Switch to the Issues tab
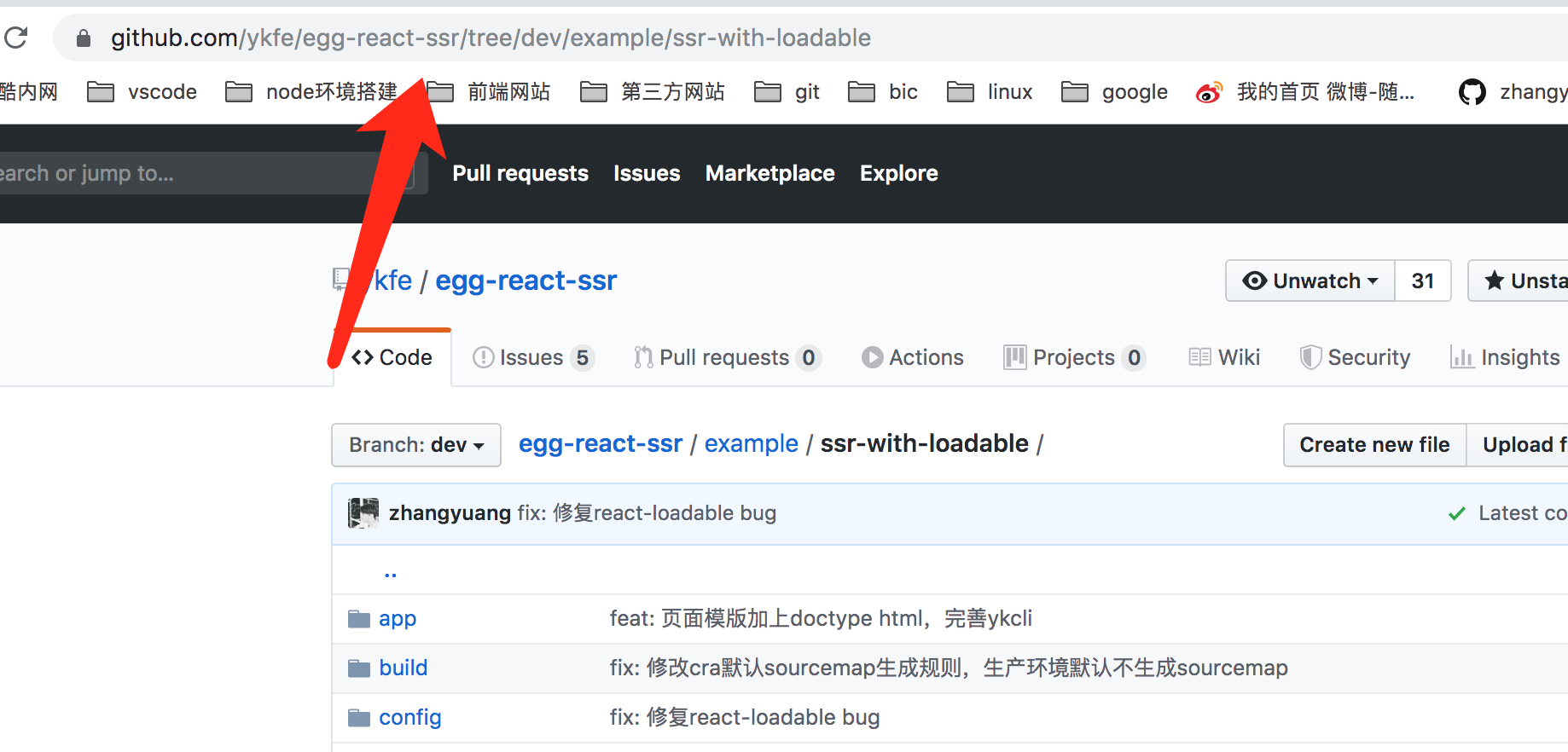 (533, 357)
